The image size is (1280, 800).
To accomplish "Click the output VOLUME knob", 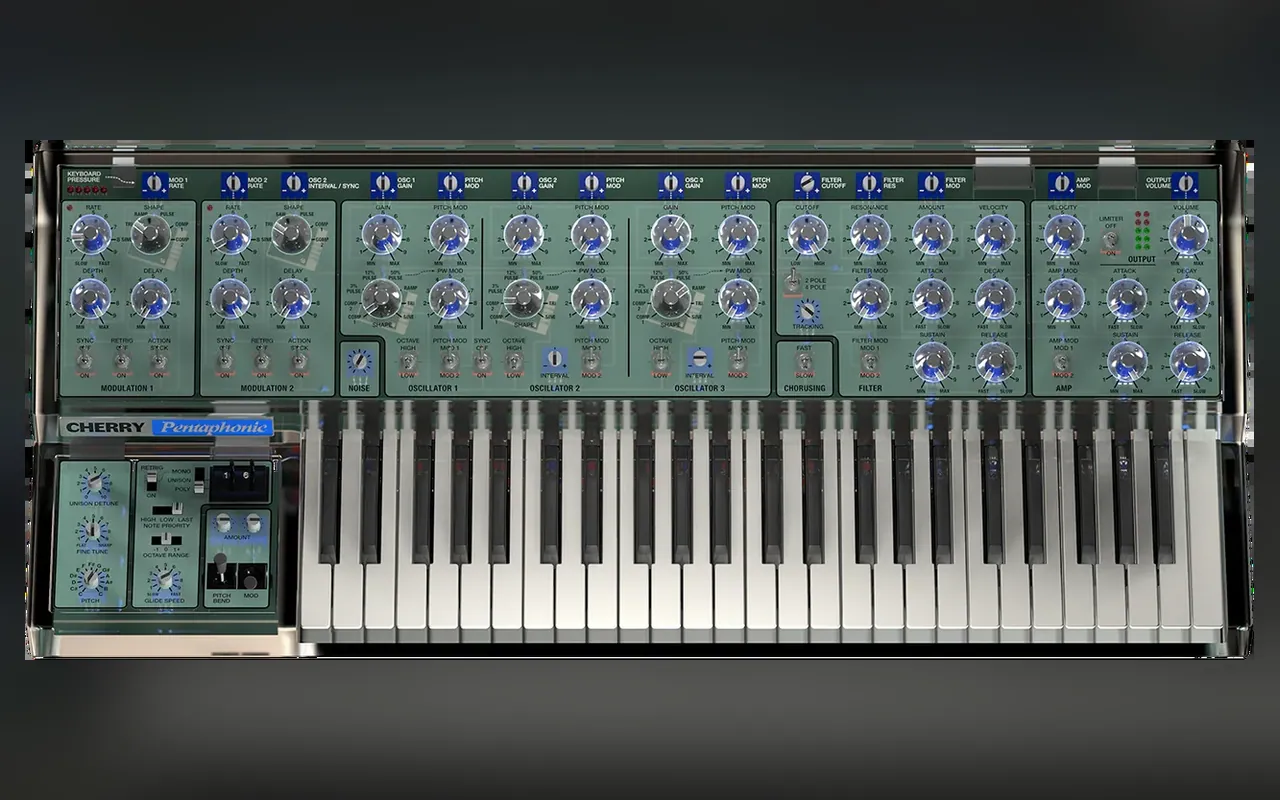I will click(1187, 235).
